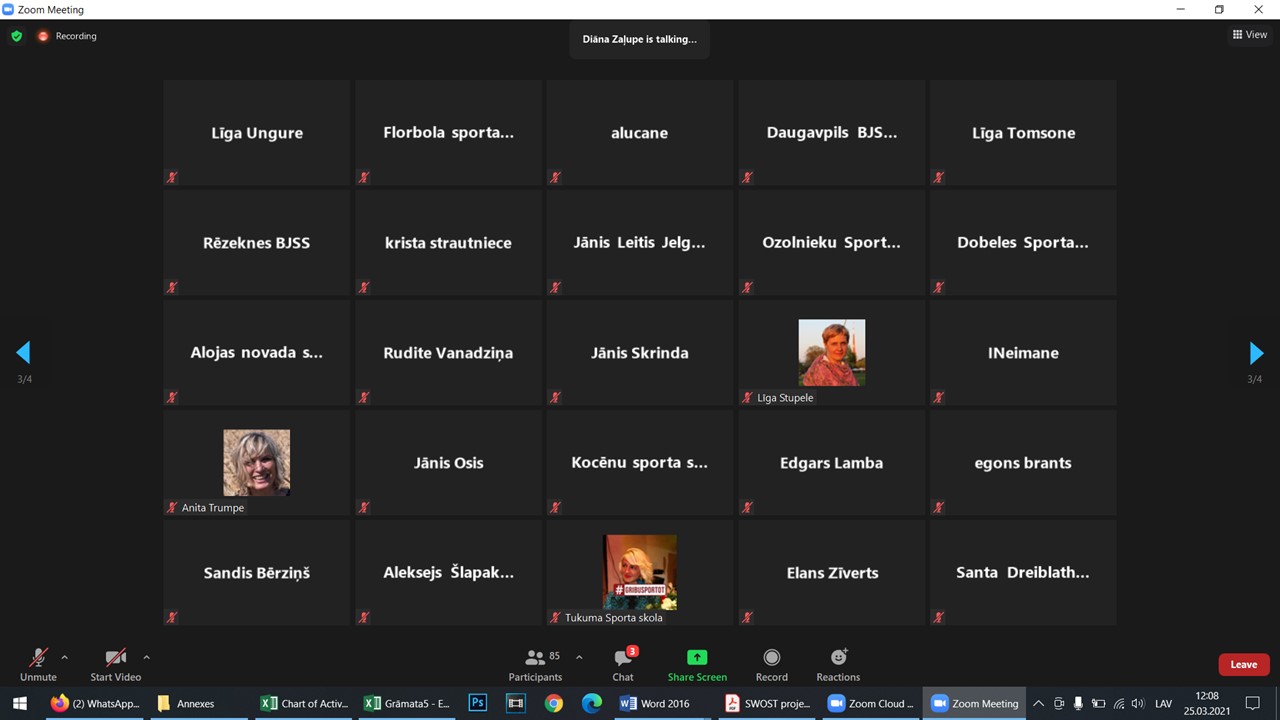
Task: Expand audio options arrow next to Unmute
Action: pyautogui.click(x=65, y=657)
